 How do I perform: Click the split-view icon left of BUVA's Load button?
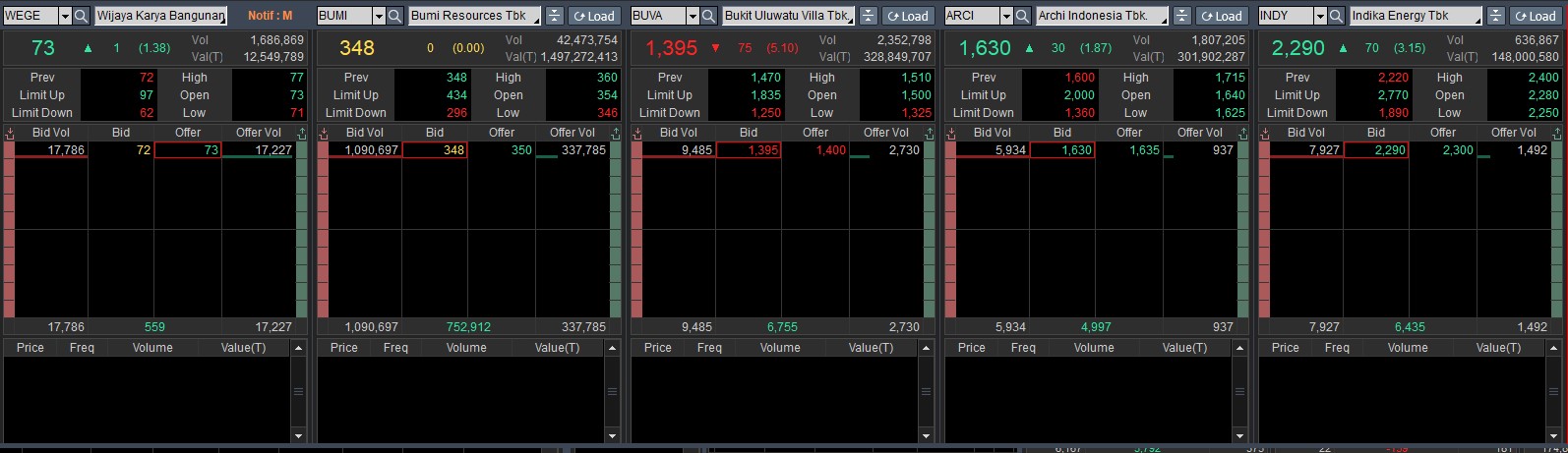868,16
